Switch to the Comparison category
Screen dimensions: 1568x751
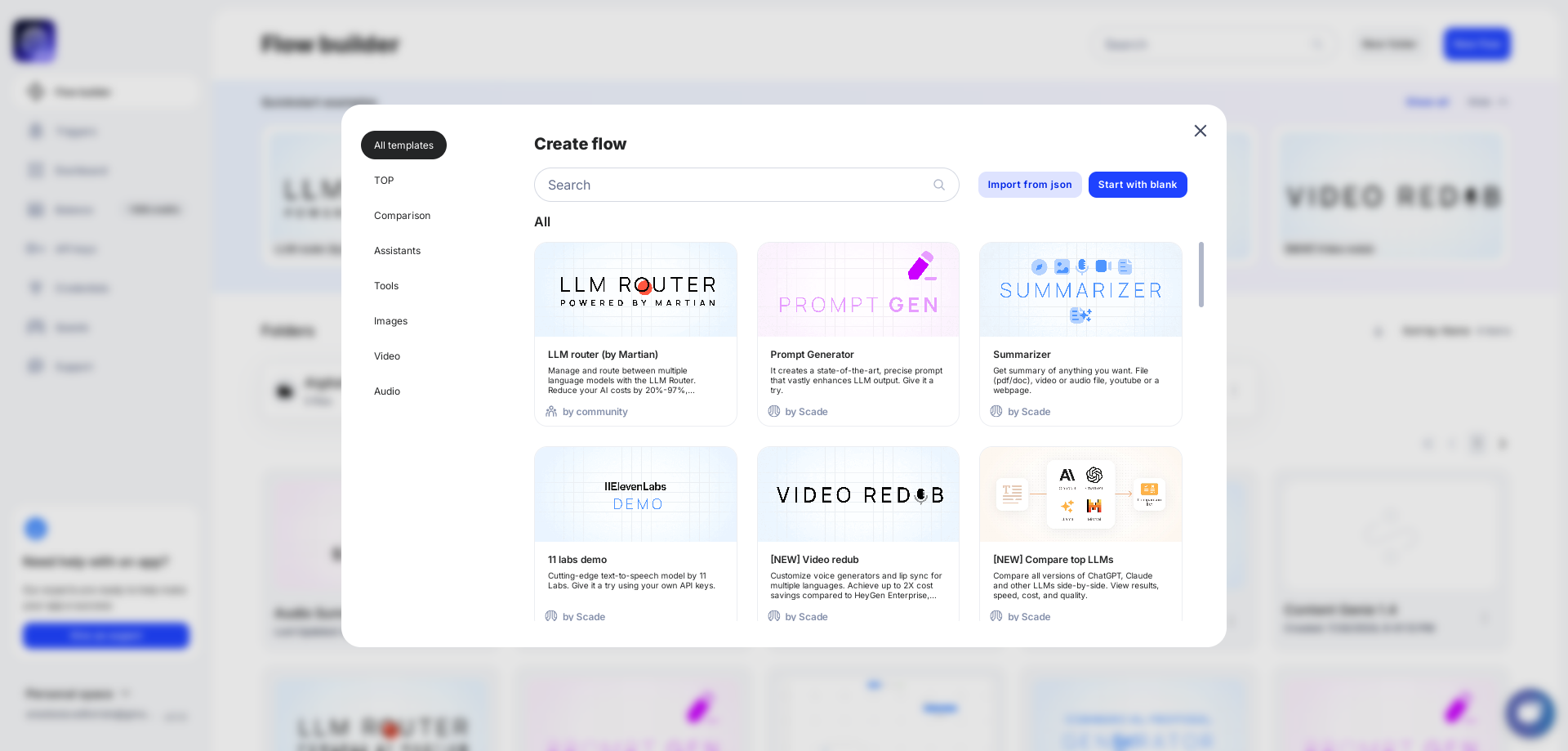pyautogui.click(x=402, y=216)
